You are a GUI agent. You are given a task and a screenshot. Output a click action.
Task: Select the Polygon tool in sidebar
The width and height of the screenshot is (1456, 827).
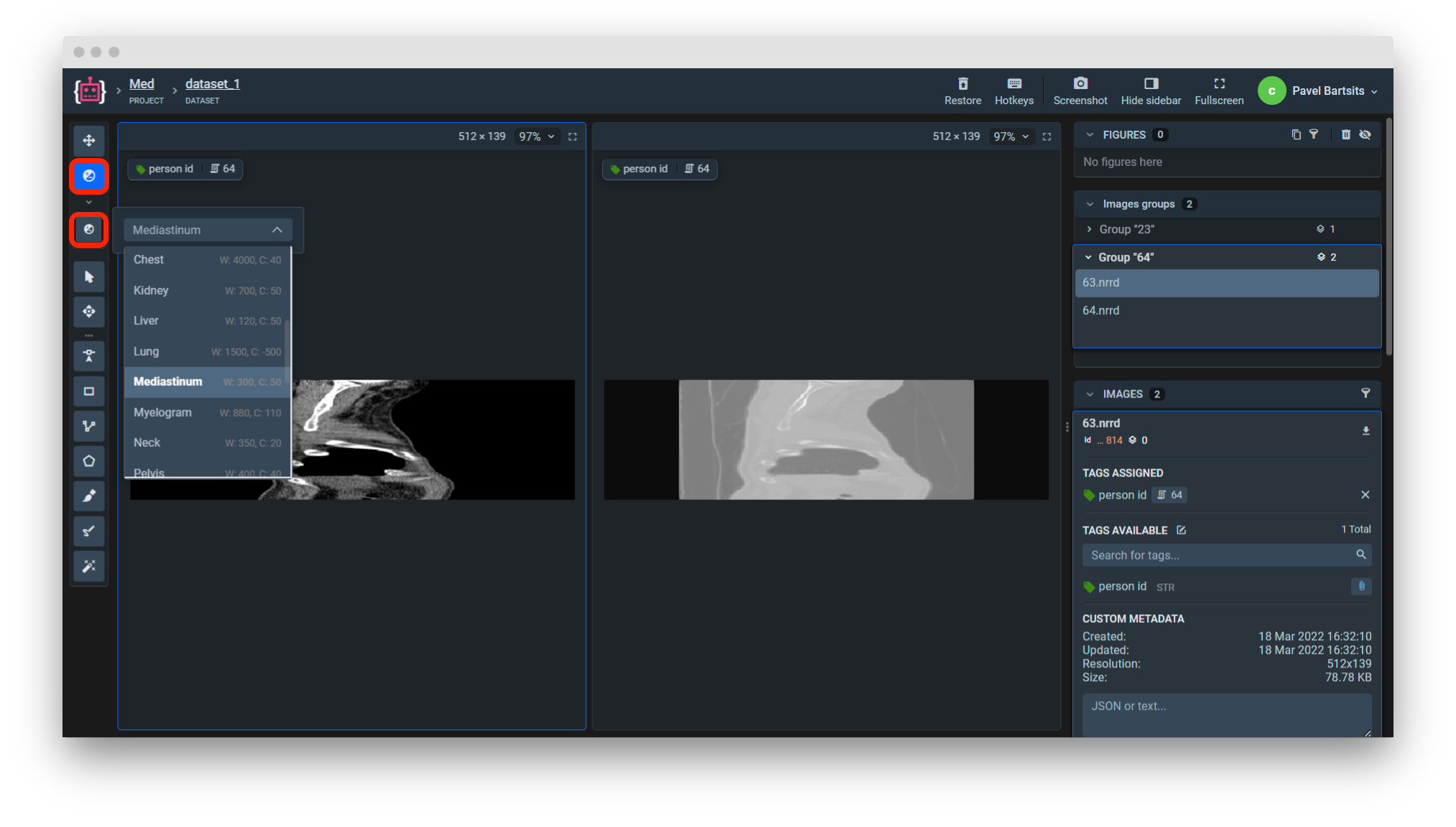[x=89, y=461]
